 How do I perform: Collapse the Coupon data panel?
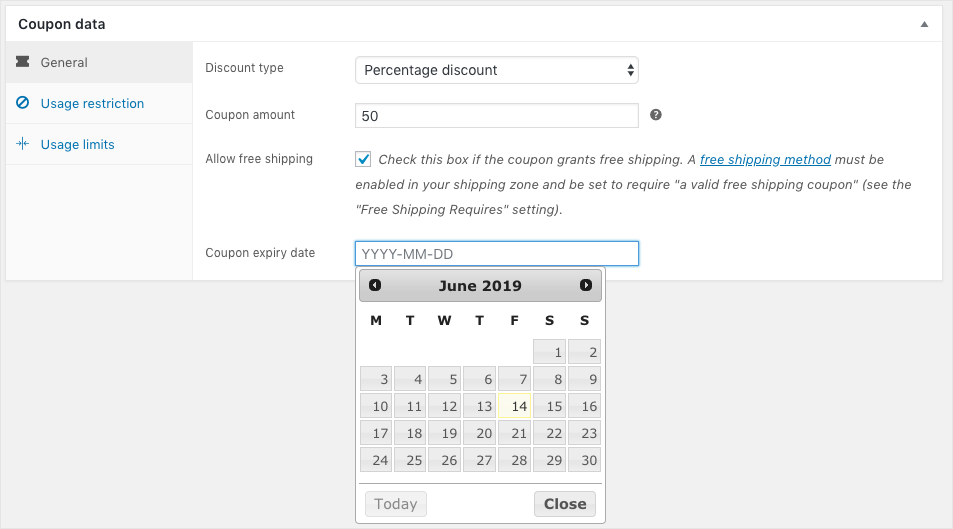pyautogui.click(x=924, y=24)
